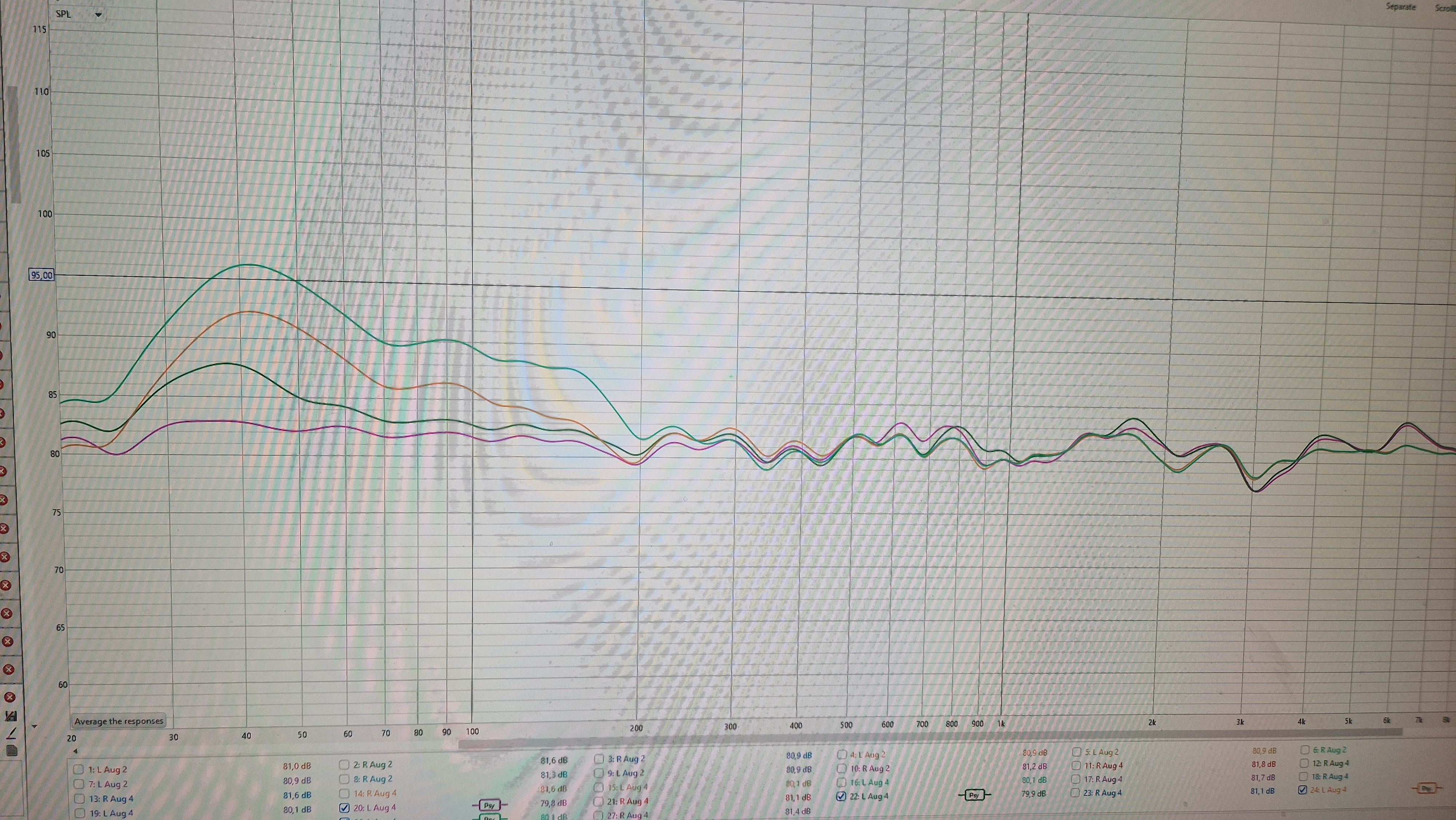The width and height of the screenshot is (1456, 820).
Task: Tick the 3: R Aug 2 checkbox
Action: [x=598, y=759]
